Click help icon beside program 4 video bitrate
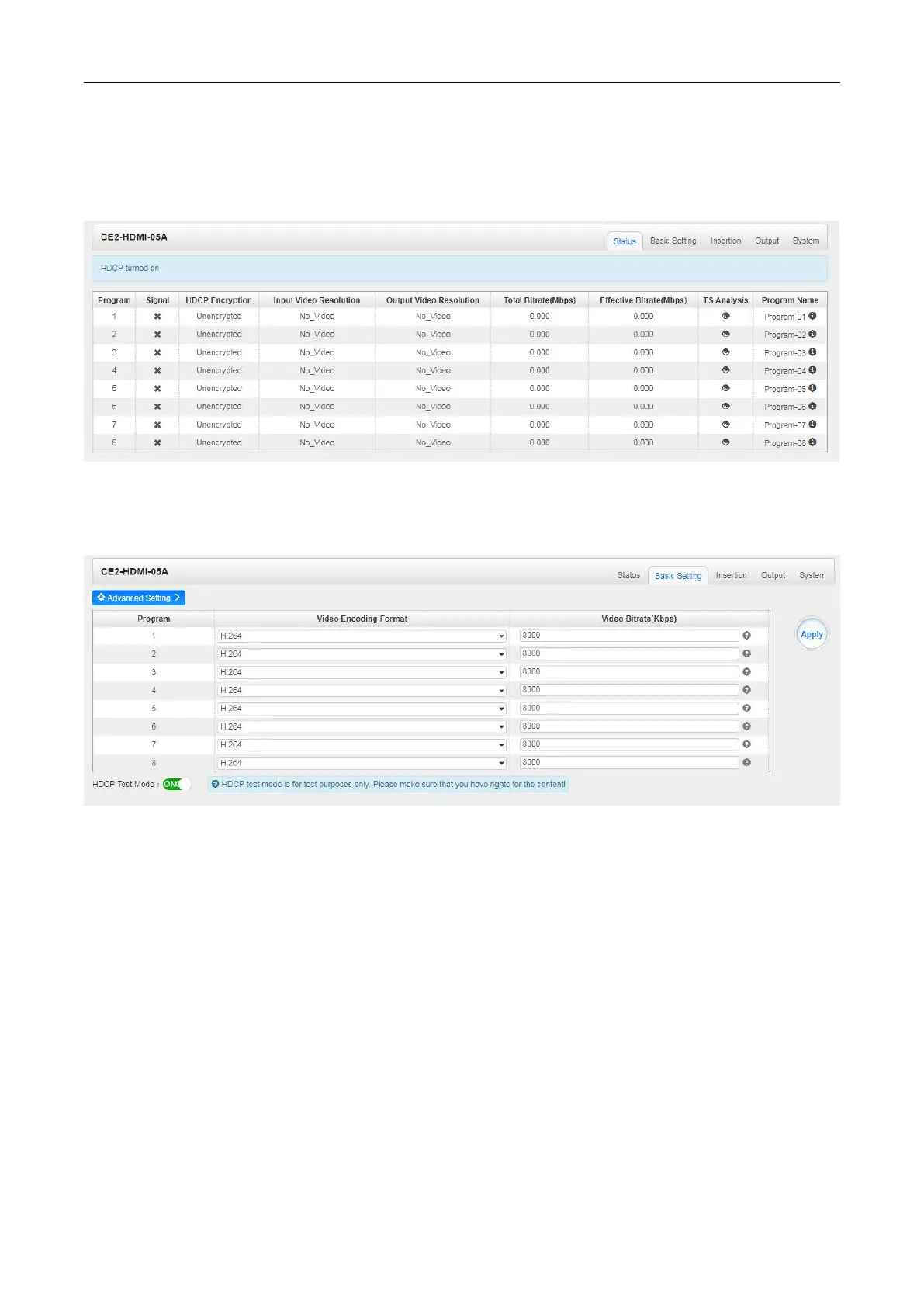The image size is (924, 1307). point(746,690)
